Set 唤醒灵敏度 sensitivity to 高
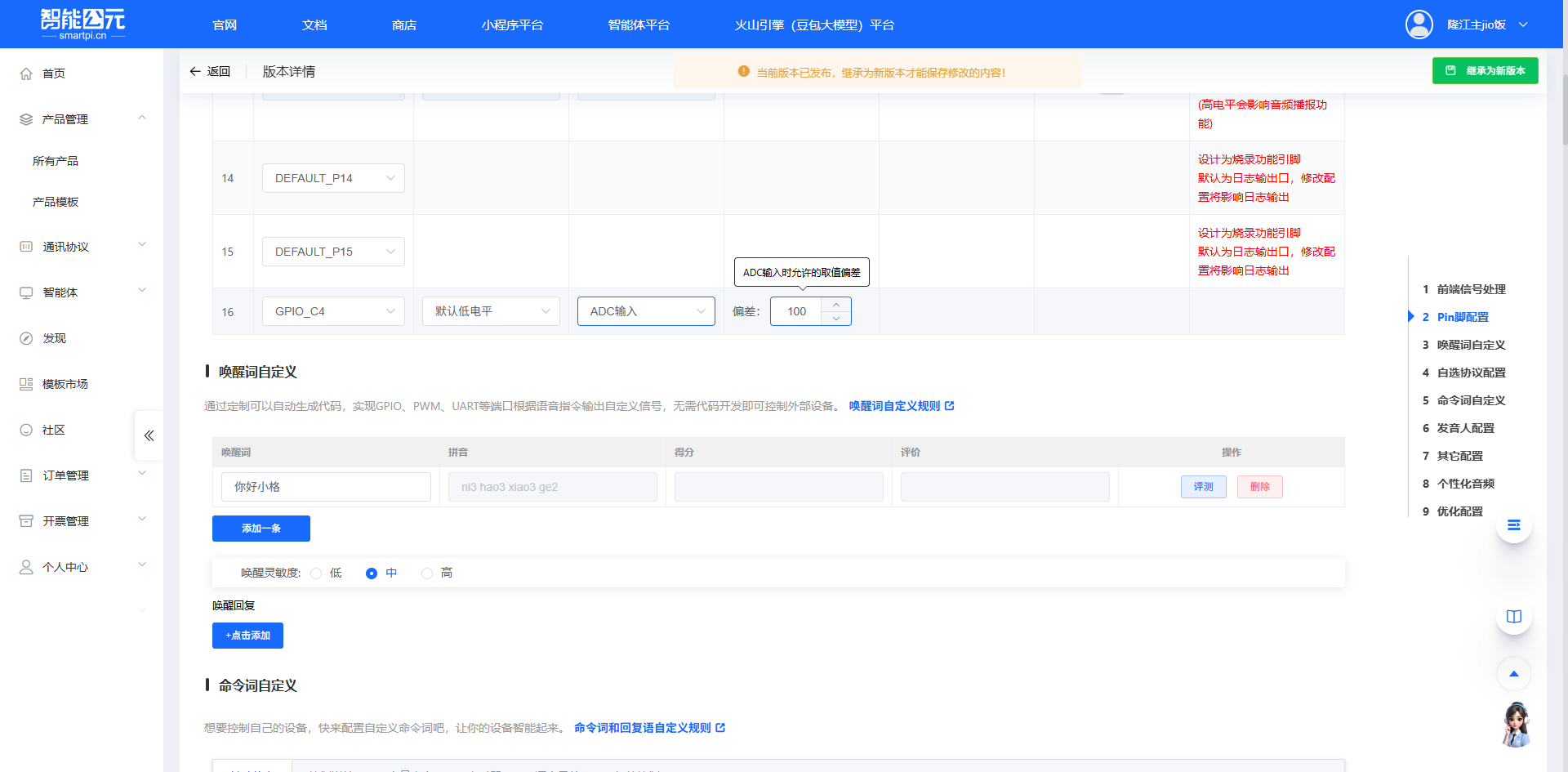 [x=426, y=573]
